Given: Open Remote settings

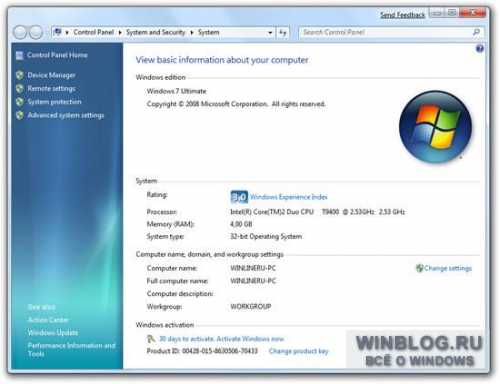Looking at the screenshot, I should coord(51,89).
